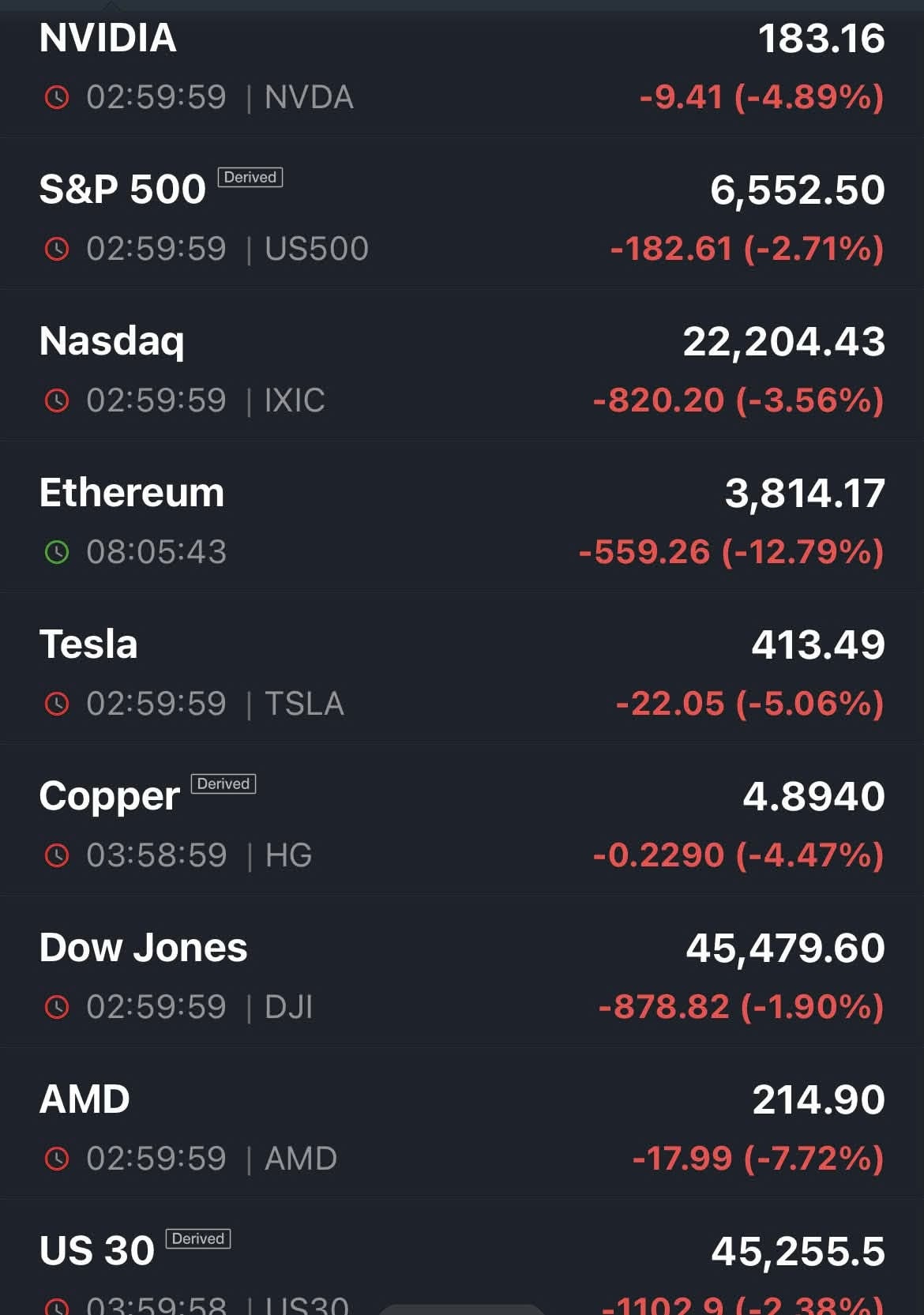Tap the Derived badge next to Copper
This screenshot has width=924, height=1315.
(223, 784)
